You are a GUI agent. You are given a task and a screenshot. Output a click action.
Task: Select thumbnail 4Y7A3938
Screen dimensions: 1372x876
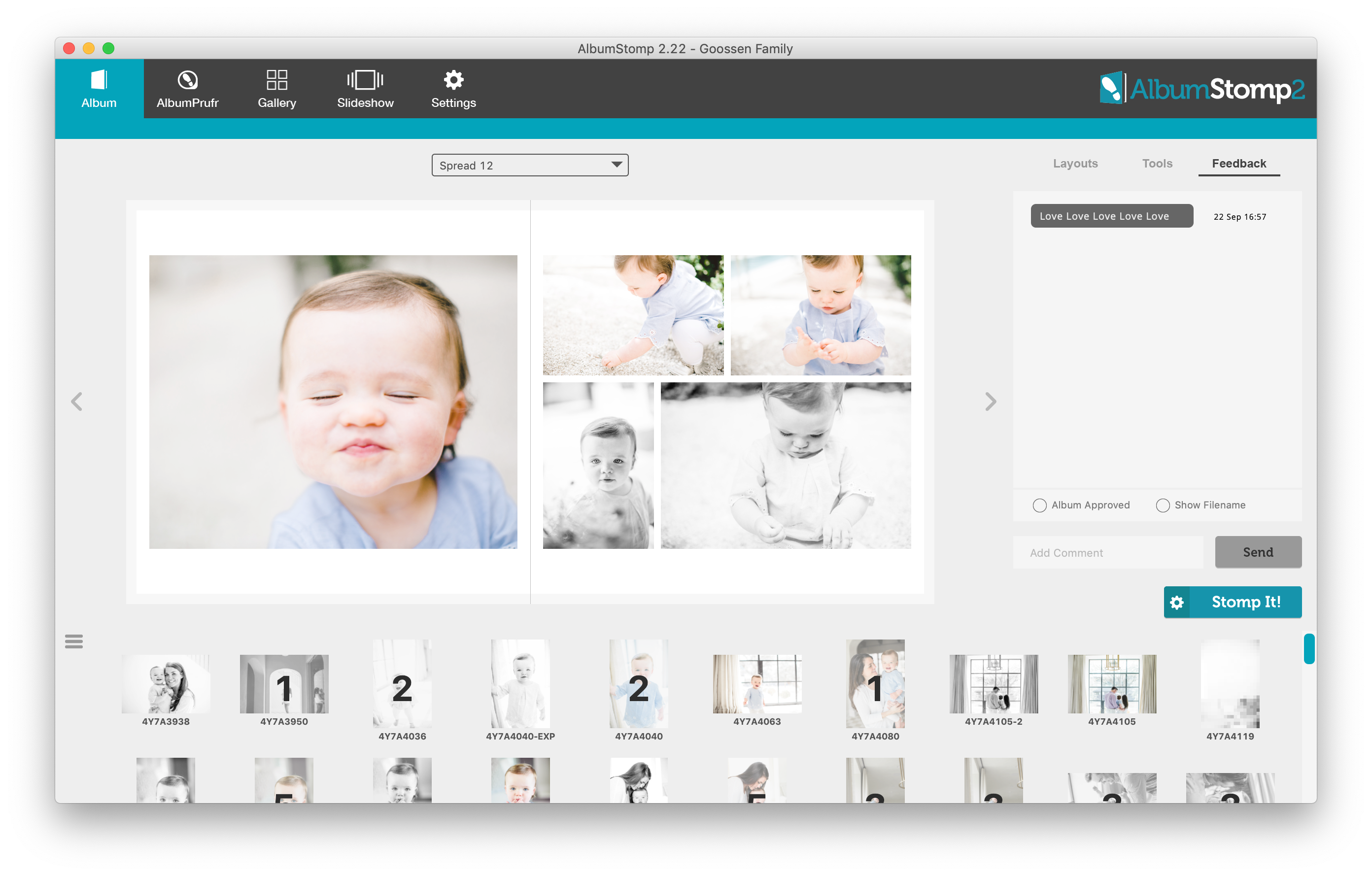click(x=166, y=684)
